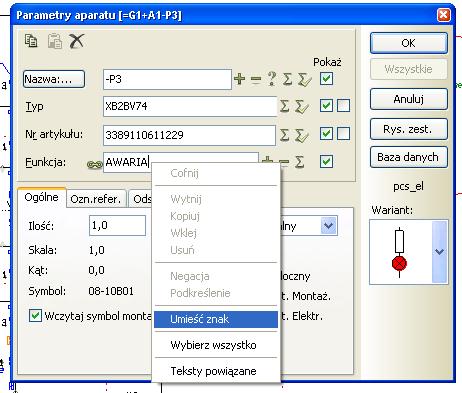Viewport: 462px width, 393px height.
Task: Click the lamp symbol variant preview
Action: (400, 252)
